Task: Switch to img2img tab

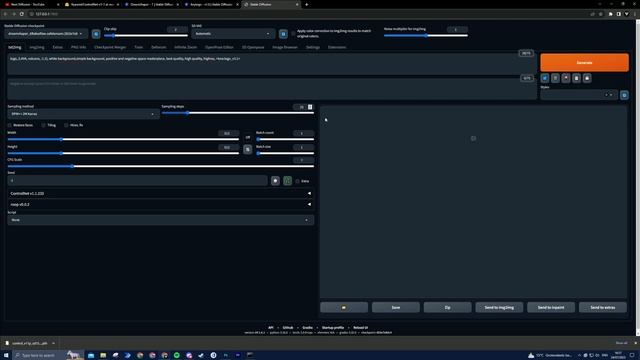Action: point(37,47)
